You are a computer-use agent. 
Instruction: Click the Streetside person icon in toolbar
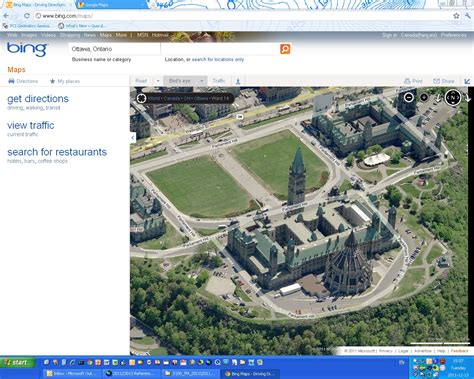click(x=238, y=81)
